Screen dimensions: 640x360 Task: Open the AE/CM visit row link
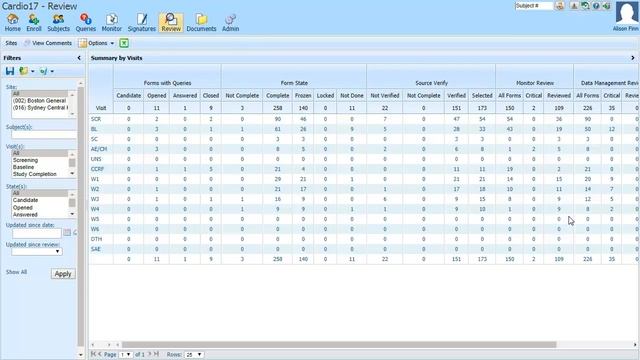pyautogui.click(x=99, y=149)
